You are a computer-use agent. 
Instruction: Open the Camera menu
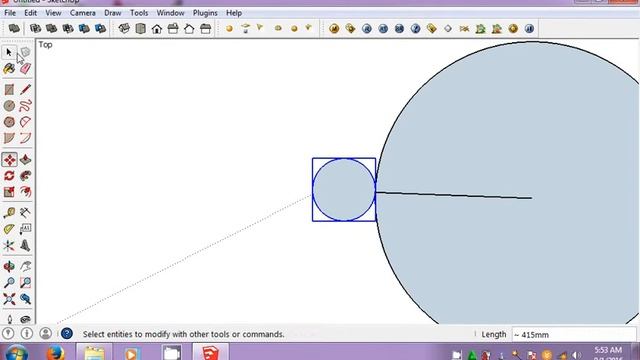pos(82,13)
